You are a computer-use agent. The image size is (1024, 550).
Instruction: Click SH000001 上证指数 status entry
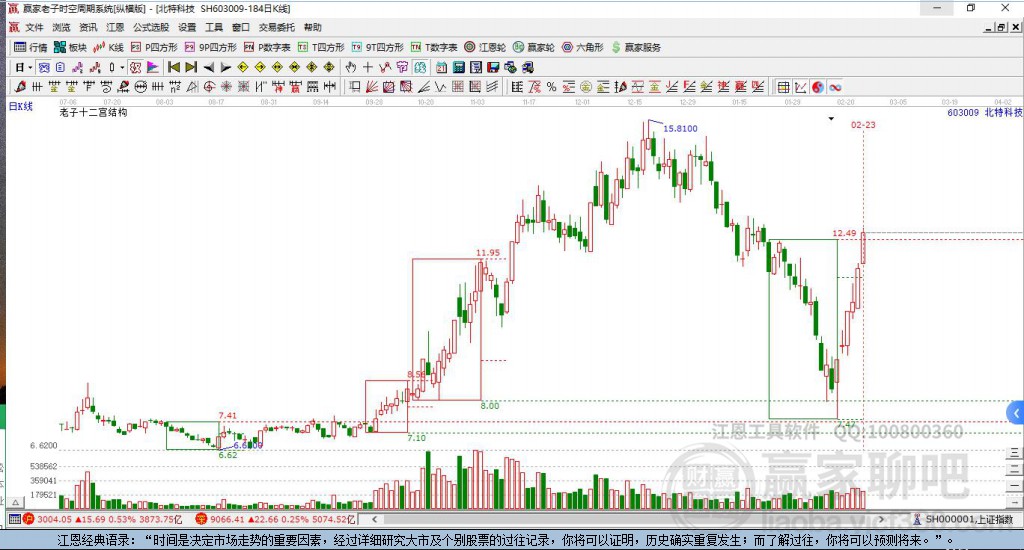coord(962,519)
